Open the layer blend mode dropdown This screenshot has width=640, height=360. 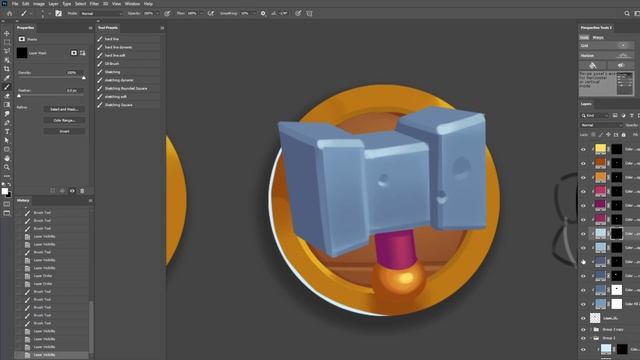[x=602, y=125]
